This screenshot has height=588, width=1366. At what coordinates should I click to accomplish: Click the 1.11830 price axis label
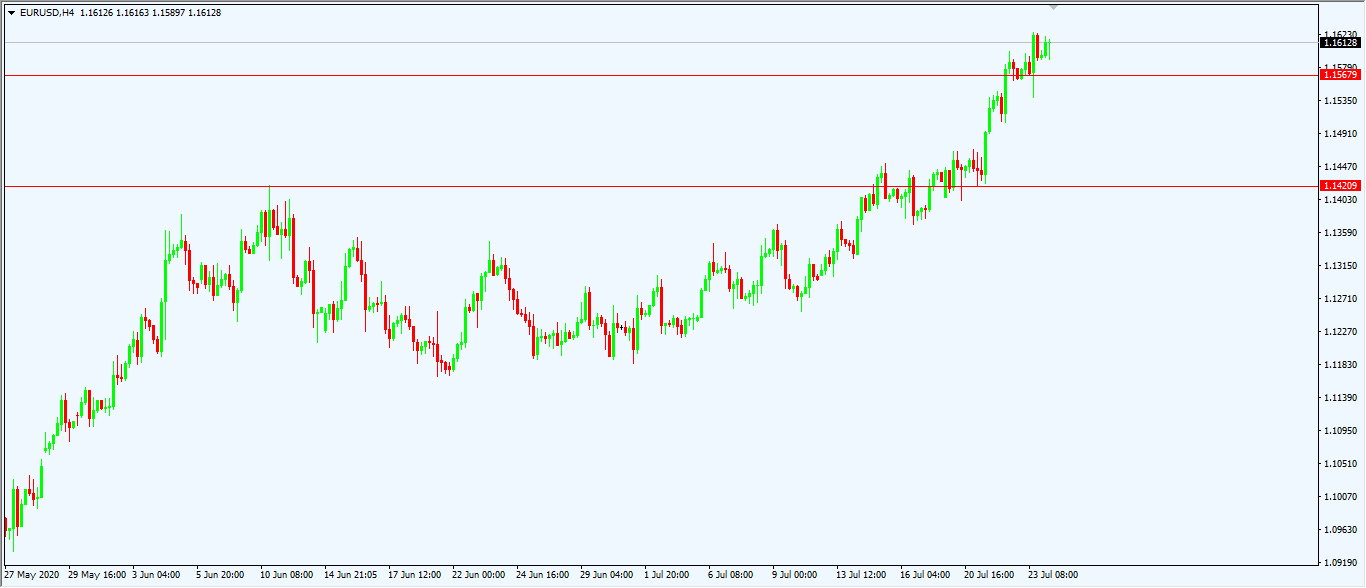(x=1341, y=365)
